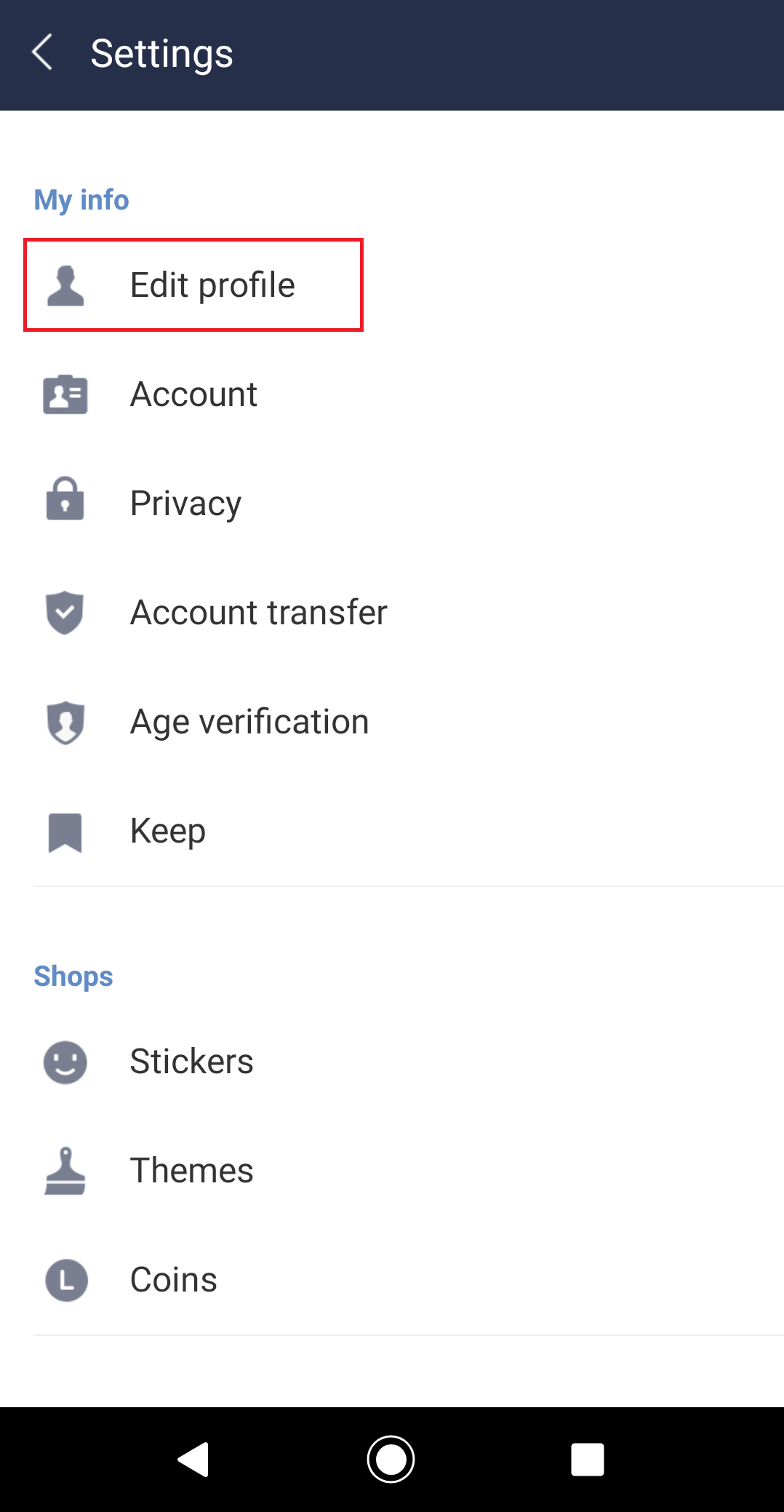784x1512 pixels.
Task: Go to the Stickers shop
Action: (x=191, y=1062)
